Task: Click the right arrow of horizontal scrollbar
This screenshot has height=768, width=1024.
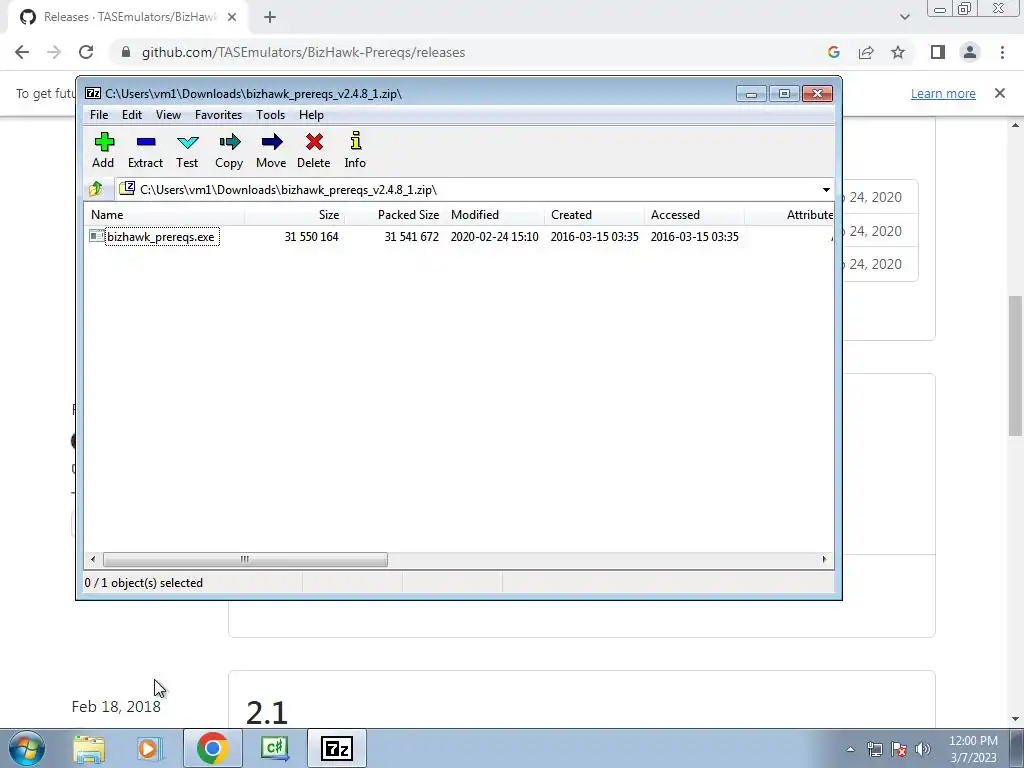Action: [824, 560]
